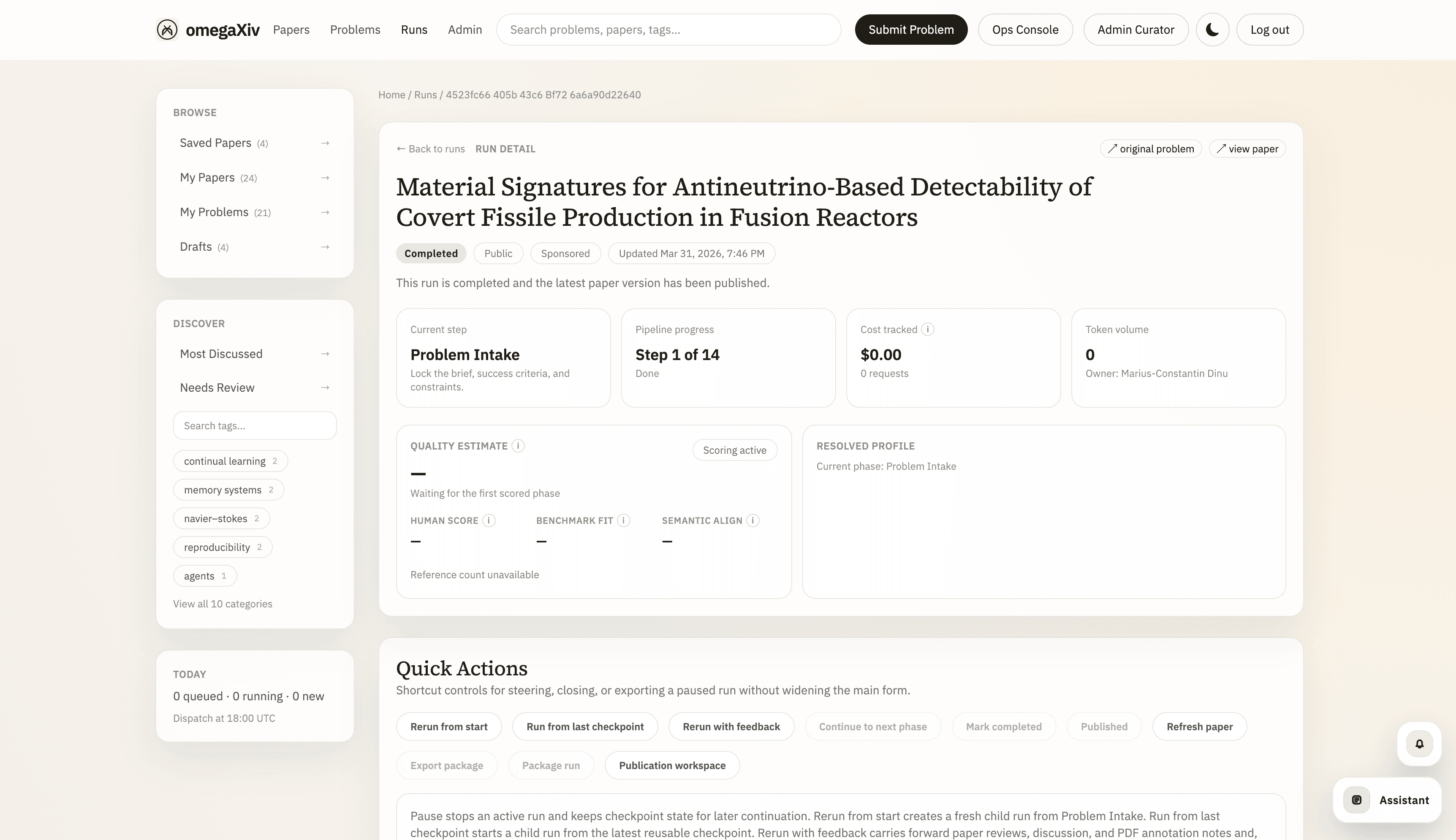Expand Saved Papers with its arrow
This screenshot has width=1456, height=840.
tap(325, 143)
